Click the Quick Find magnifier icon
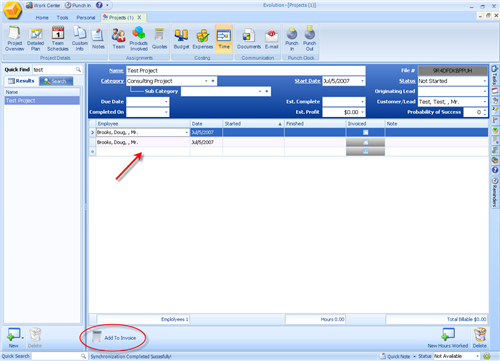500x361 pixels. [x=78, y=69]
